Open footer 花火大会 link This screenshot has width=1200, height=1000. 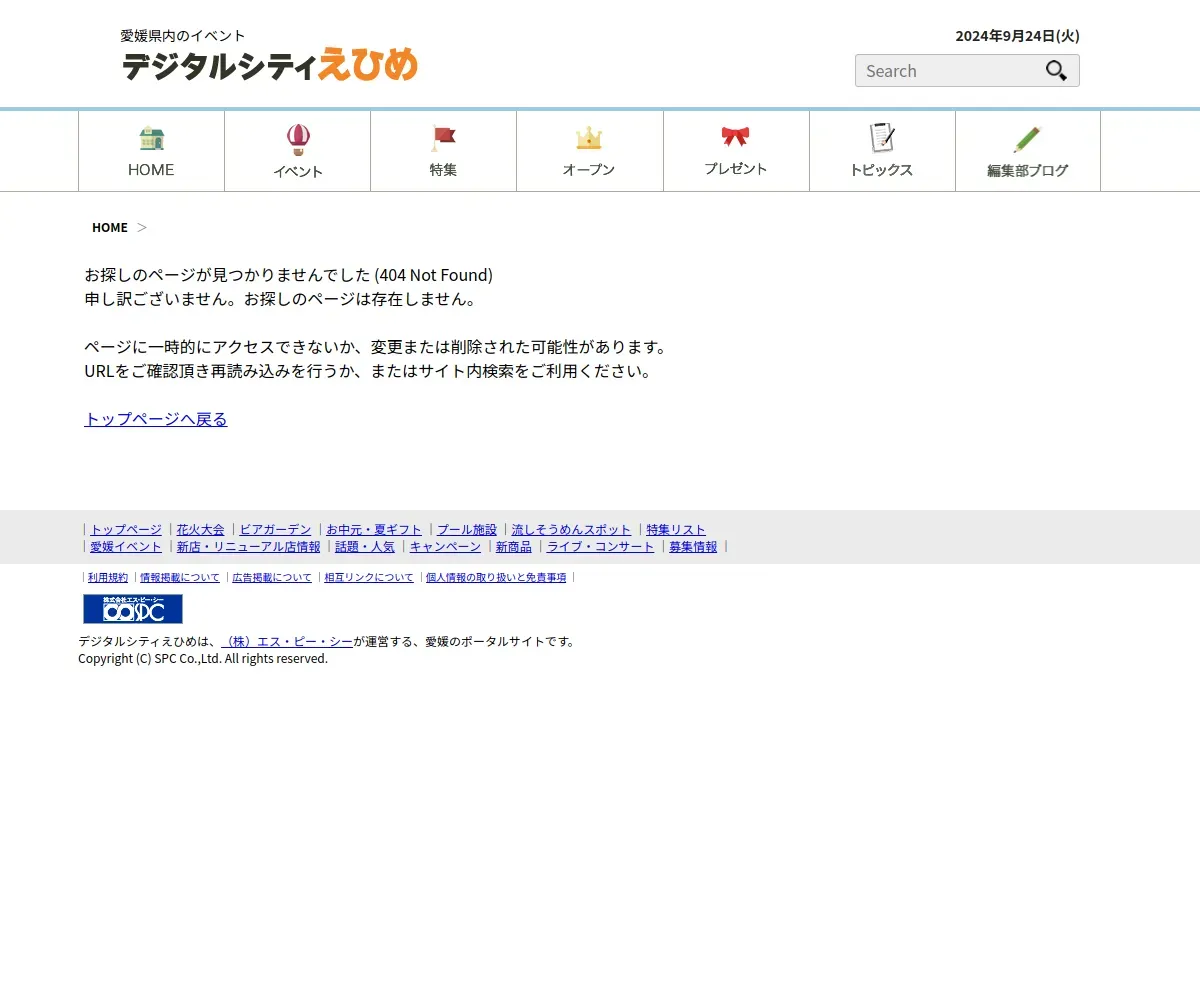201,530
